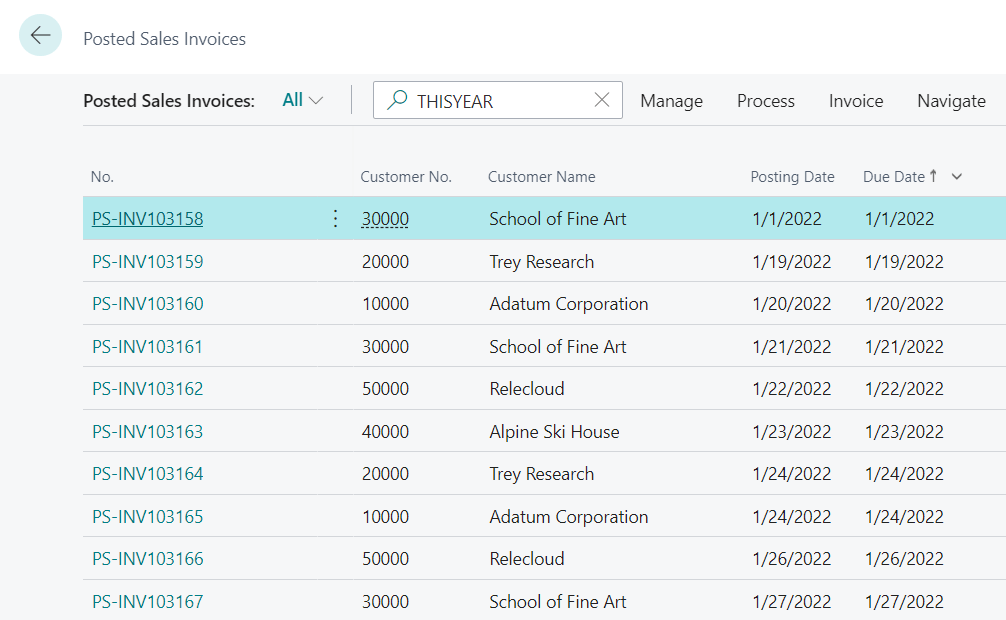1006x620 pixels.
Task: Clear the THISYEAR search with the X icon
Action: coord(601,100)
